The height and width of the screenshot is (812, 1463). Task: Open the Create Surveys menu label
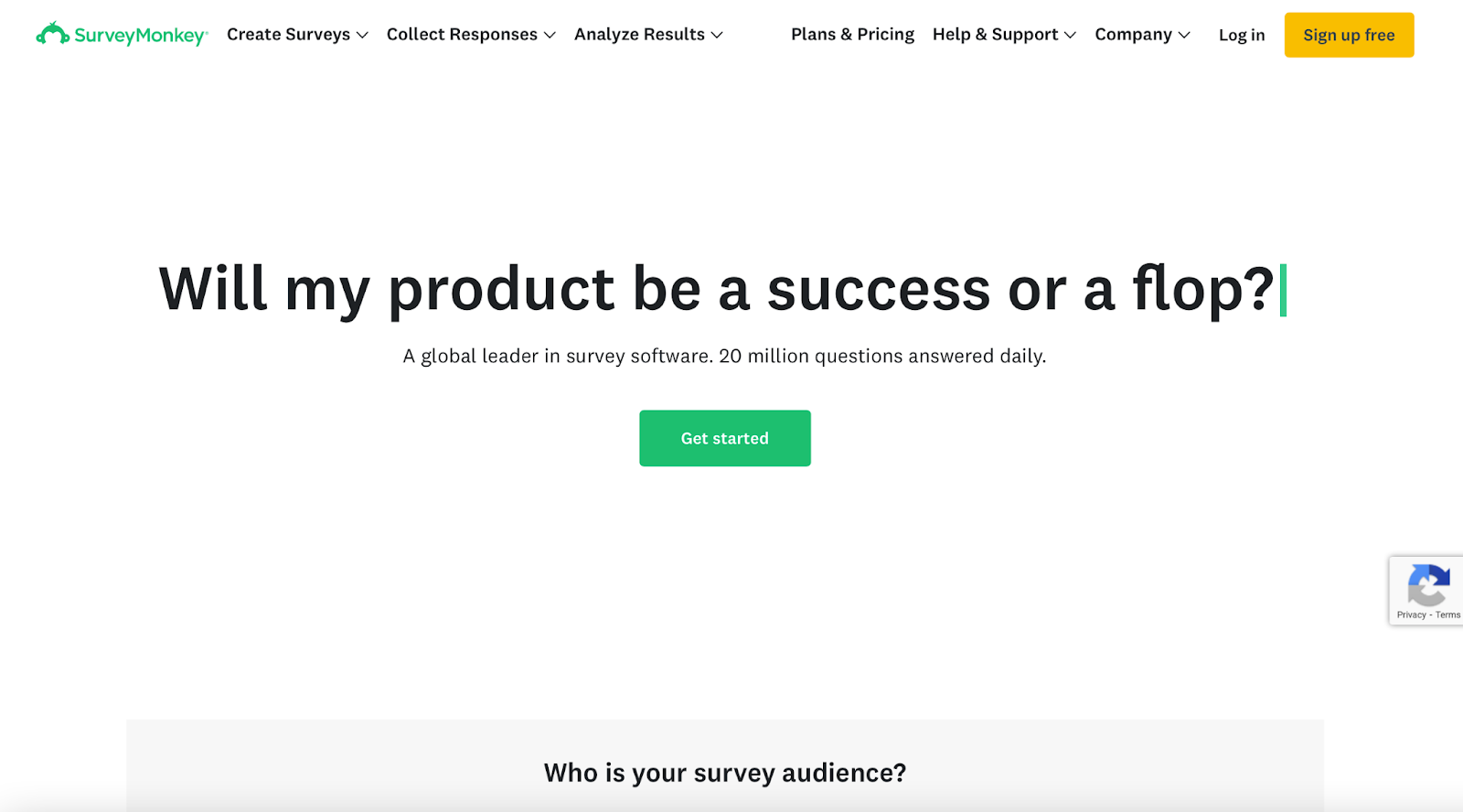tap(288, 35)
